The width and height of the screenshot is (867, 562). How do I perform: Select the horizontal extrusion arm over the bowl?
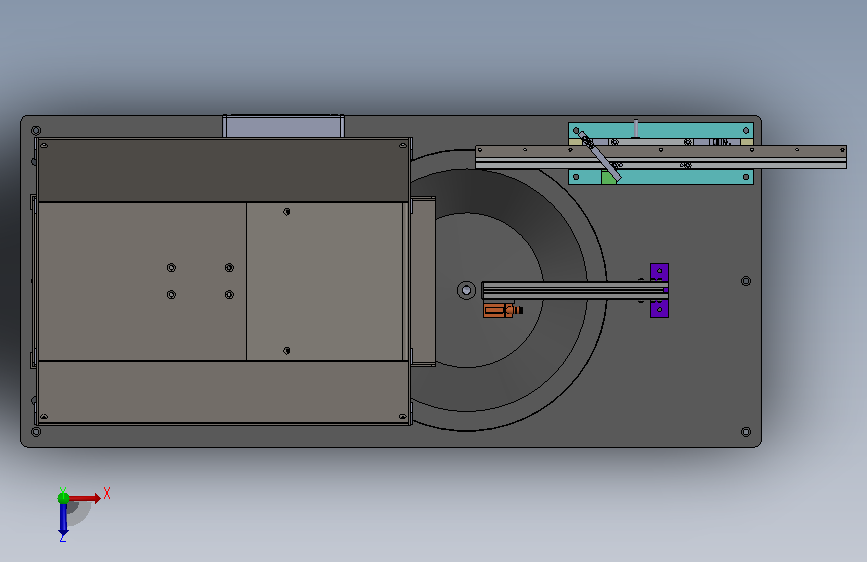pyautogui.click(x=574, y=291)
